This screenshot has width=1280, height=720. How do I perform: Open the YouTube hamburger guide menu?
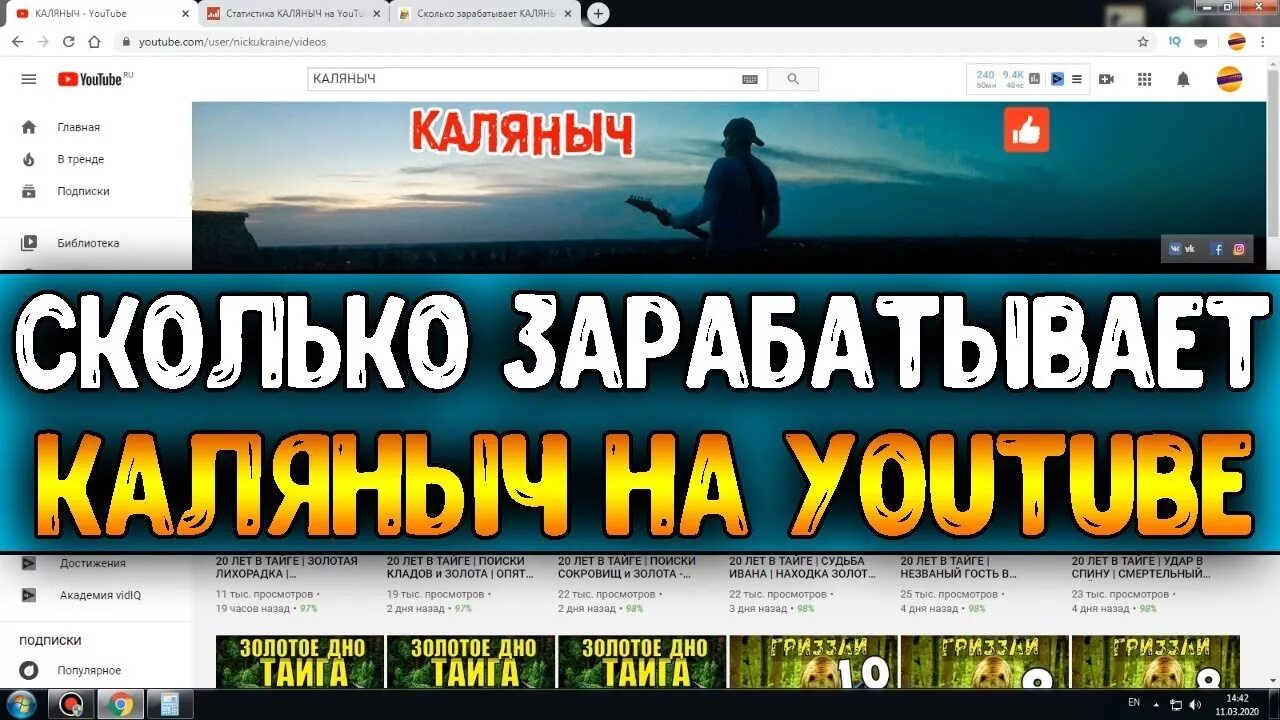[29, 79]
